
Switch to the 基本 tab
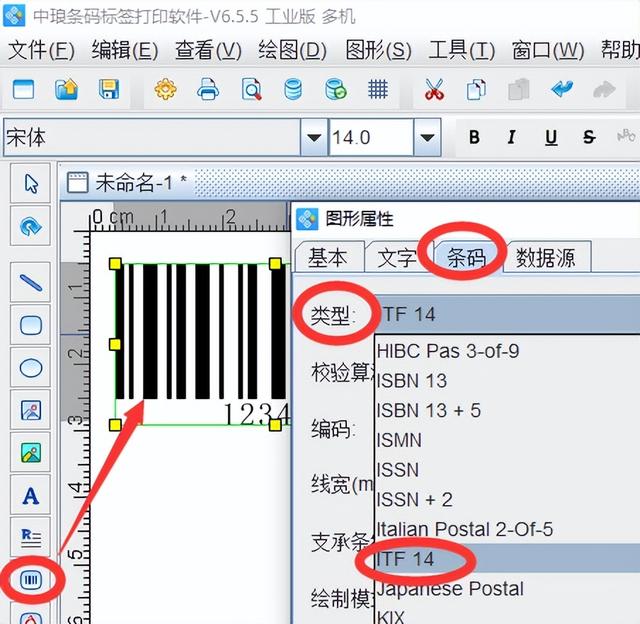(x=328, y=257)
